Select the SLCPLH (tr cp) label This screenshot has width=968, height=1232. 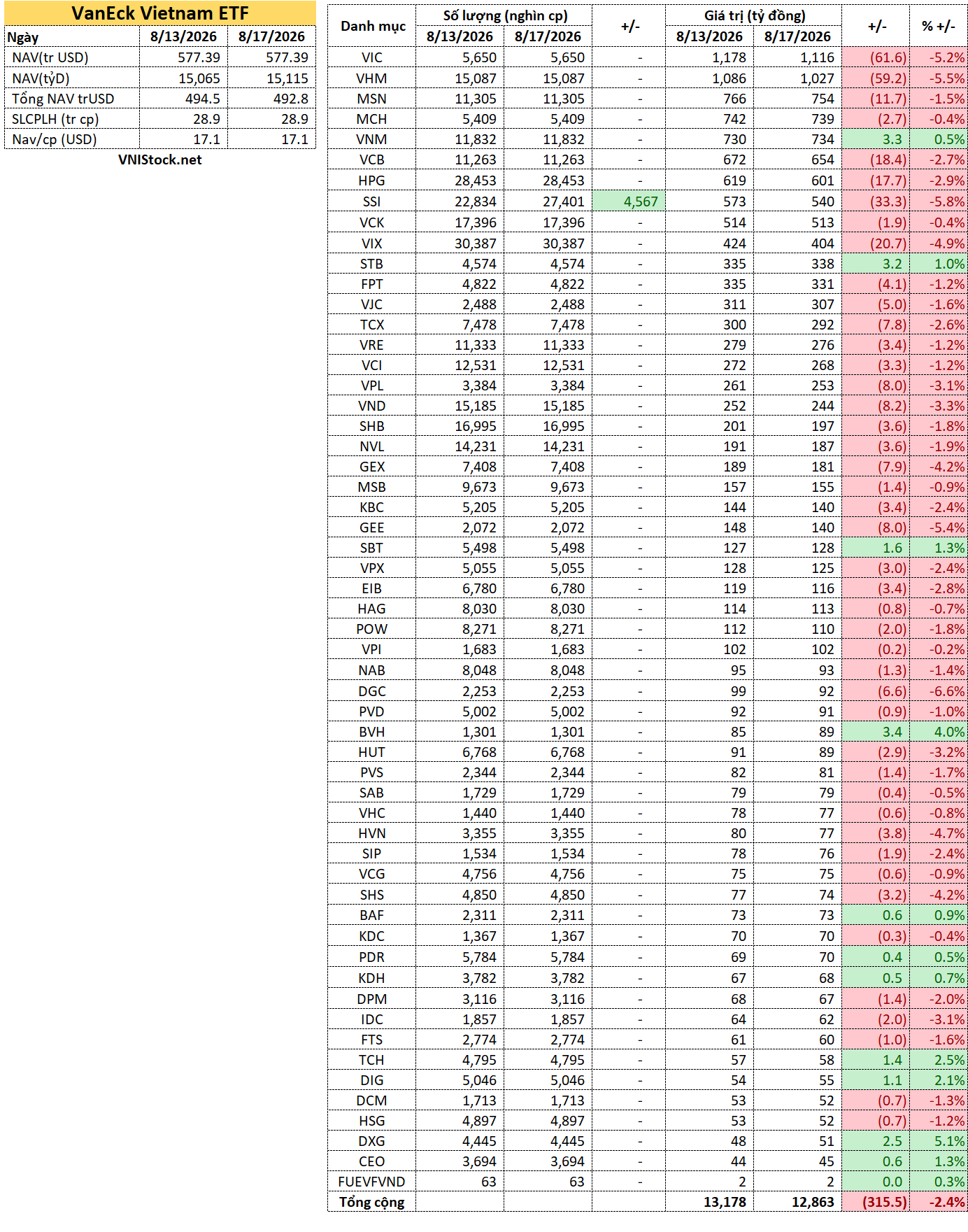tap(55, 119)
